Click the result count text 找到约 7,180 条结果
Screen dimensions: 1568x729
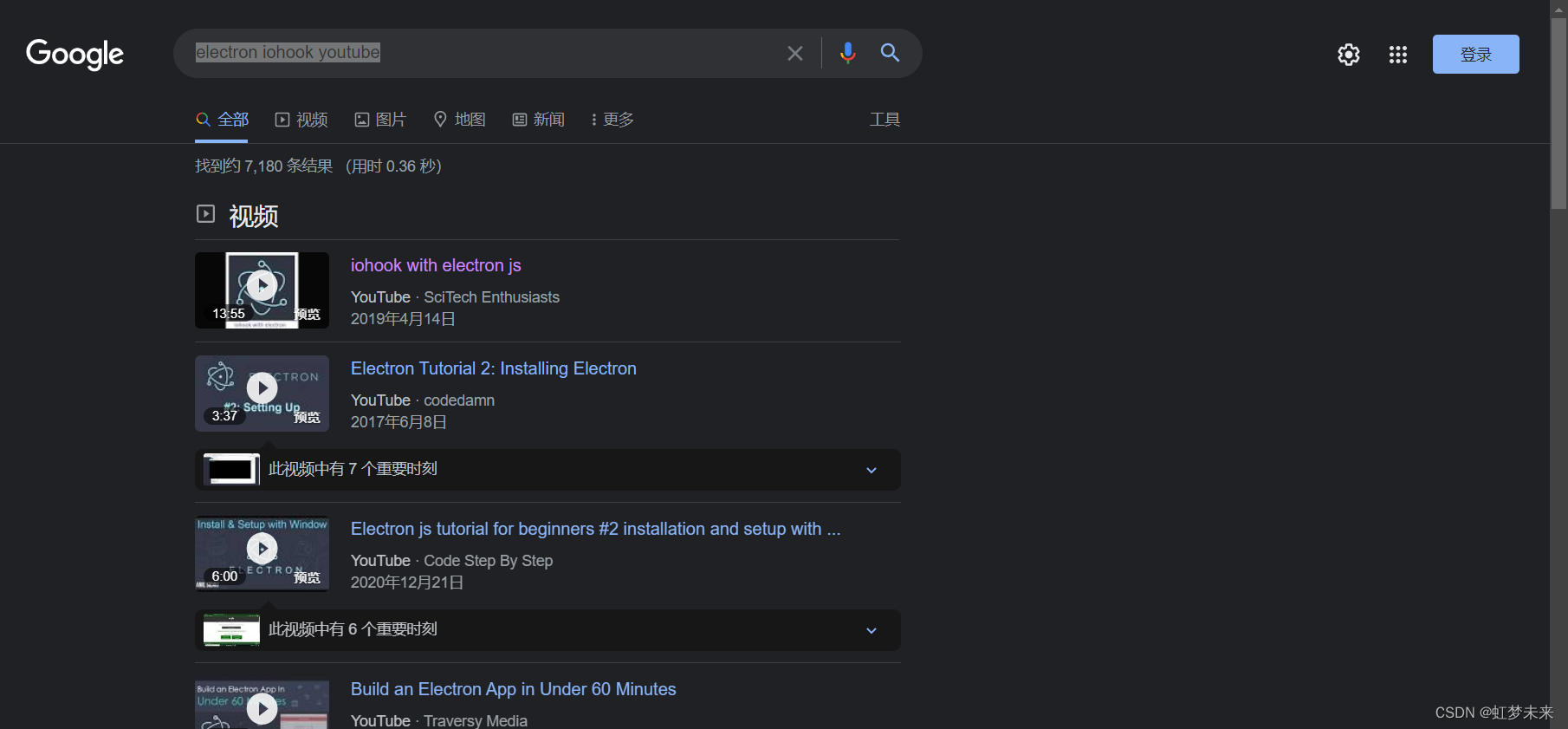pos(263,166)
